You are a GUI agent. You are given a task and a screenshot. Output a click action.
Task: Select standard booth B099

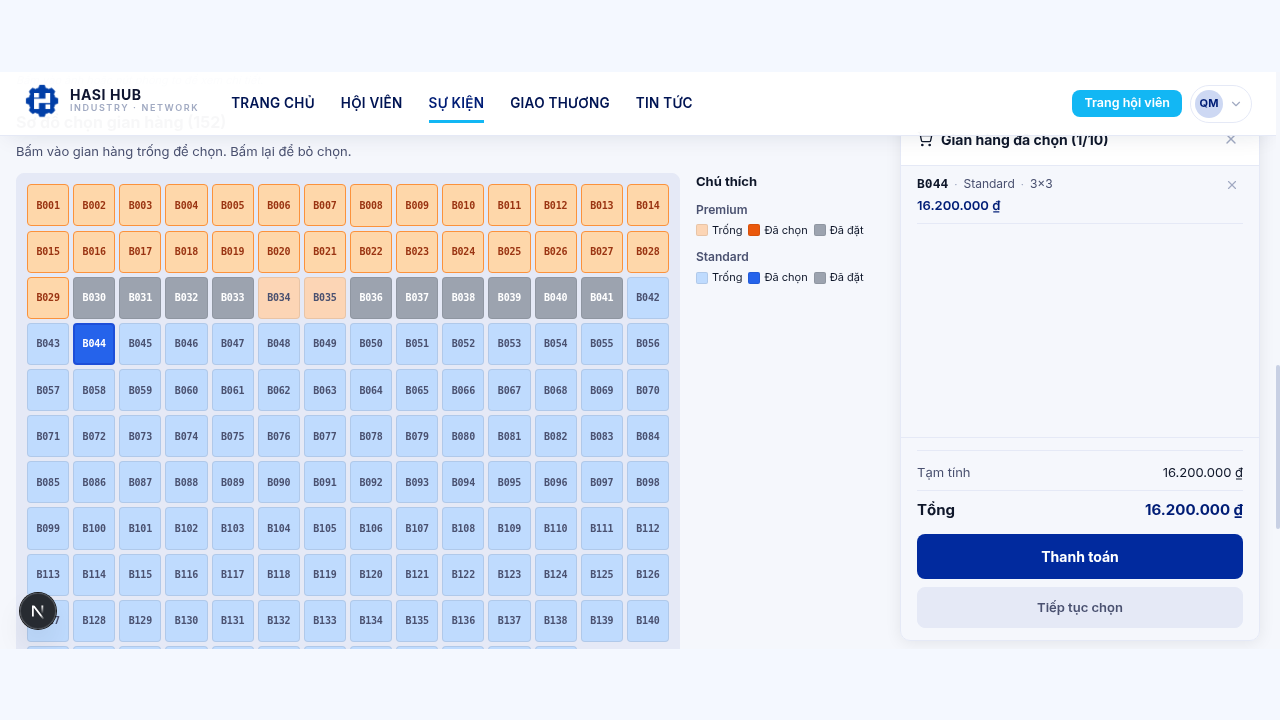48,528
